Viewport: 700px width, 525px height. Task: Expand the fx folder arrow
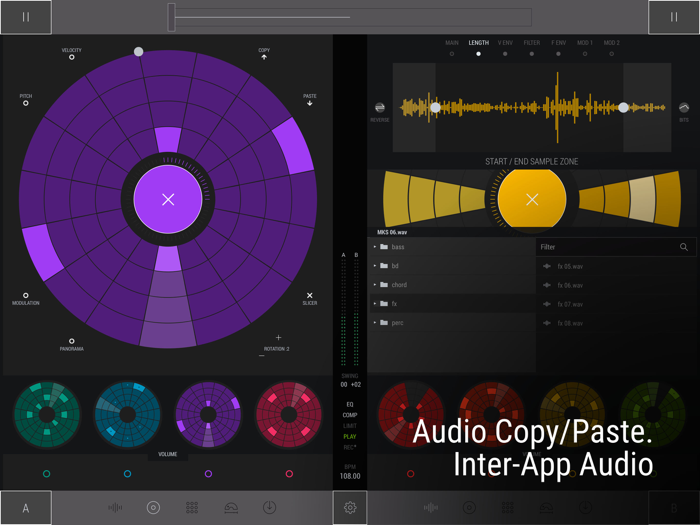(x=375, y=304)
